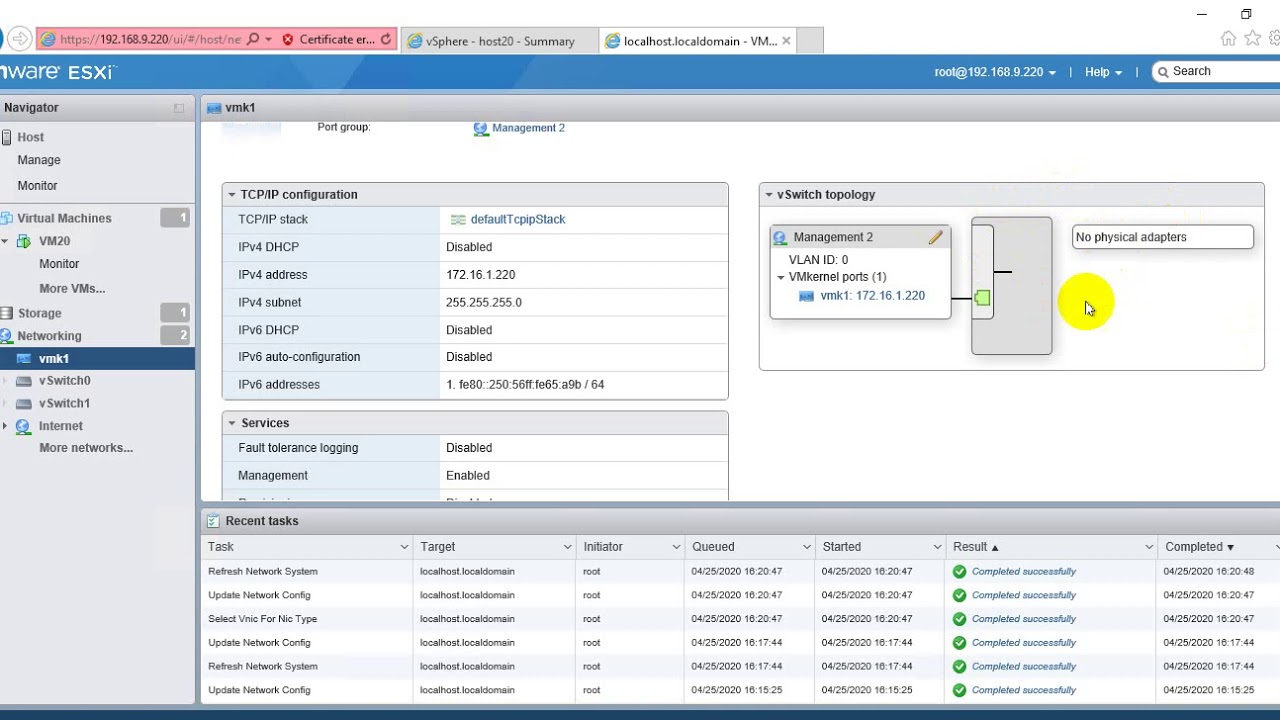Select Manage under Host
Screen dimensions: 1280x720
(x=39, y=160)
